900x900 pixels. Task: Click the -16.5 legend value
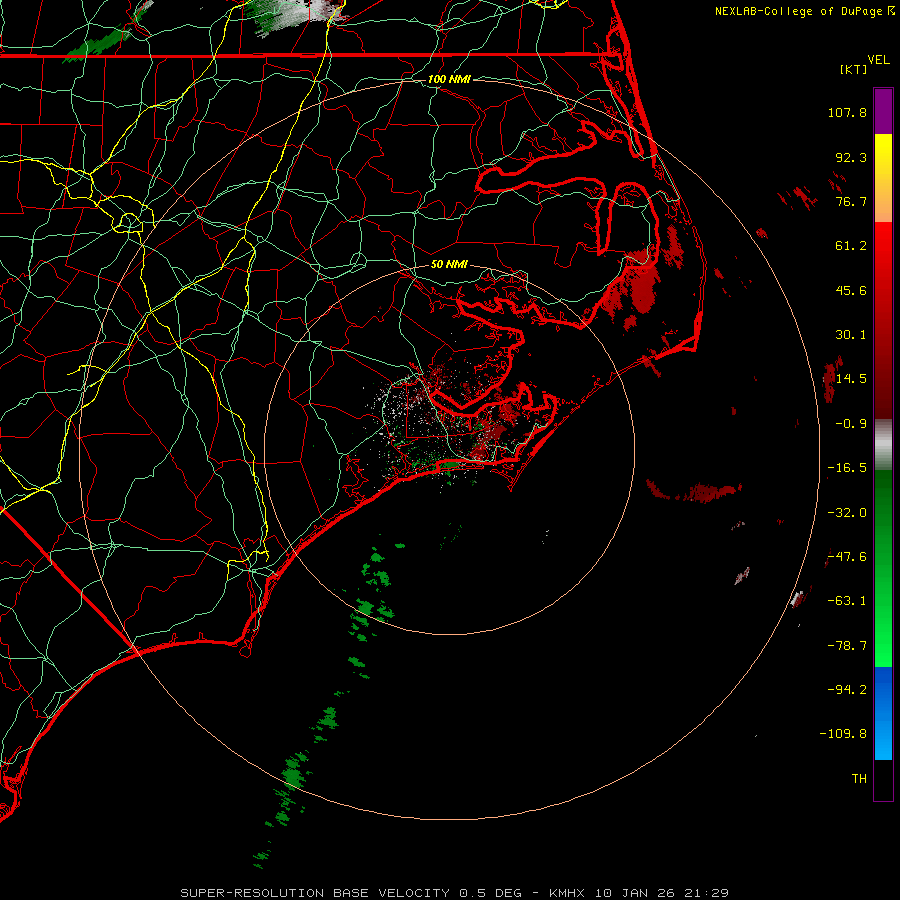pos(847,468)
